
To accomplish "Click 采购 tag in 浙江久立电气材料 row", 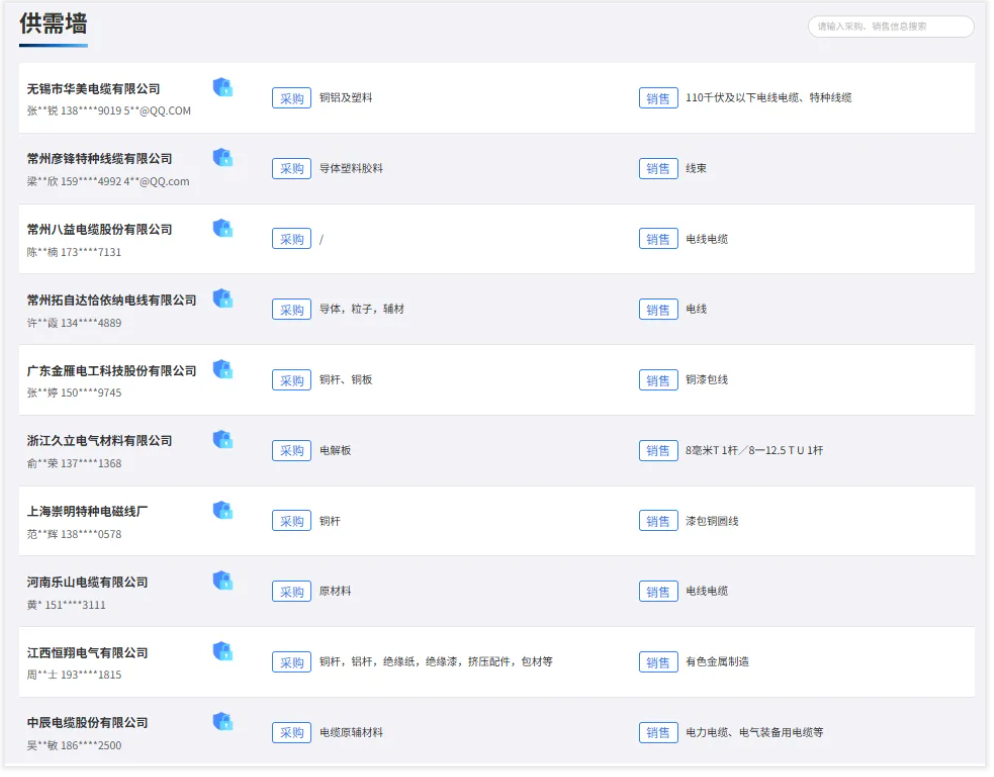I will [x=292, y=451].
